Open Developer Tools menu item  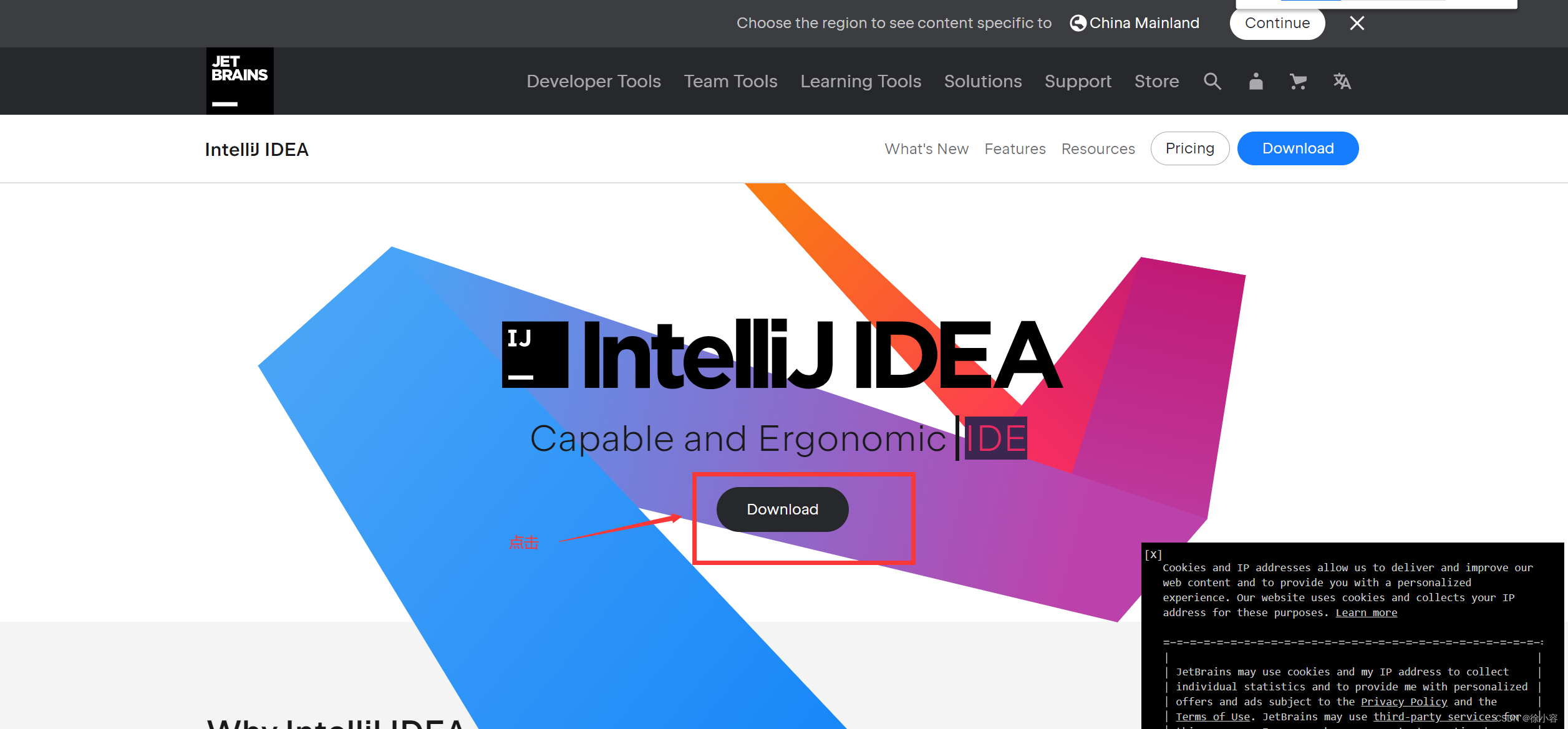(593, 81)
